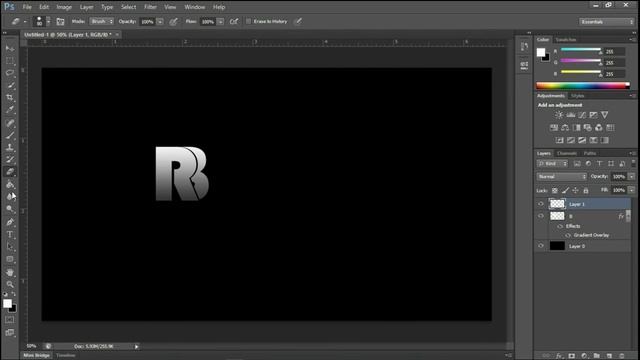Select the Clone Stamp tool
This screenshot has height=360, width=640.
(10, 147)
